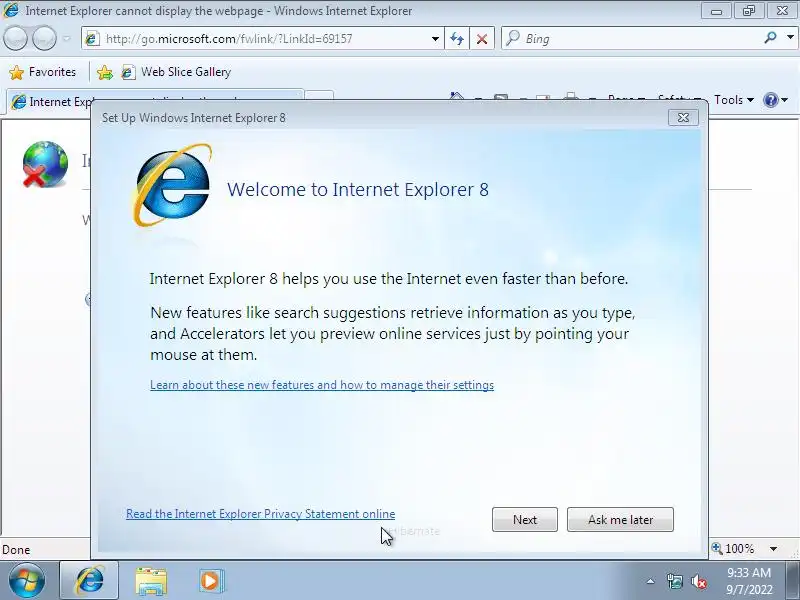Click the taskbar clock showing 9:33 AM
The image size is (800, 600).
point(749,581)
